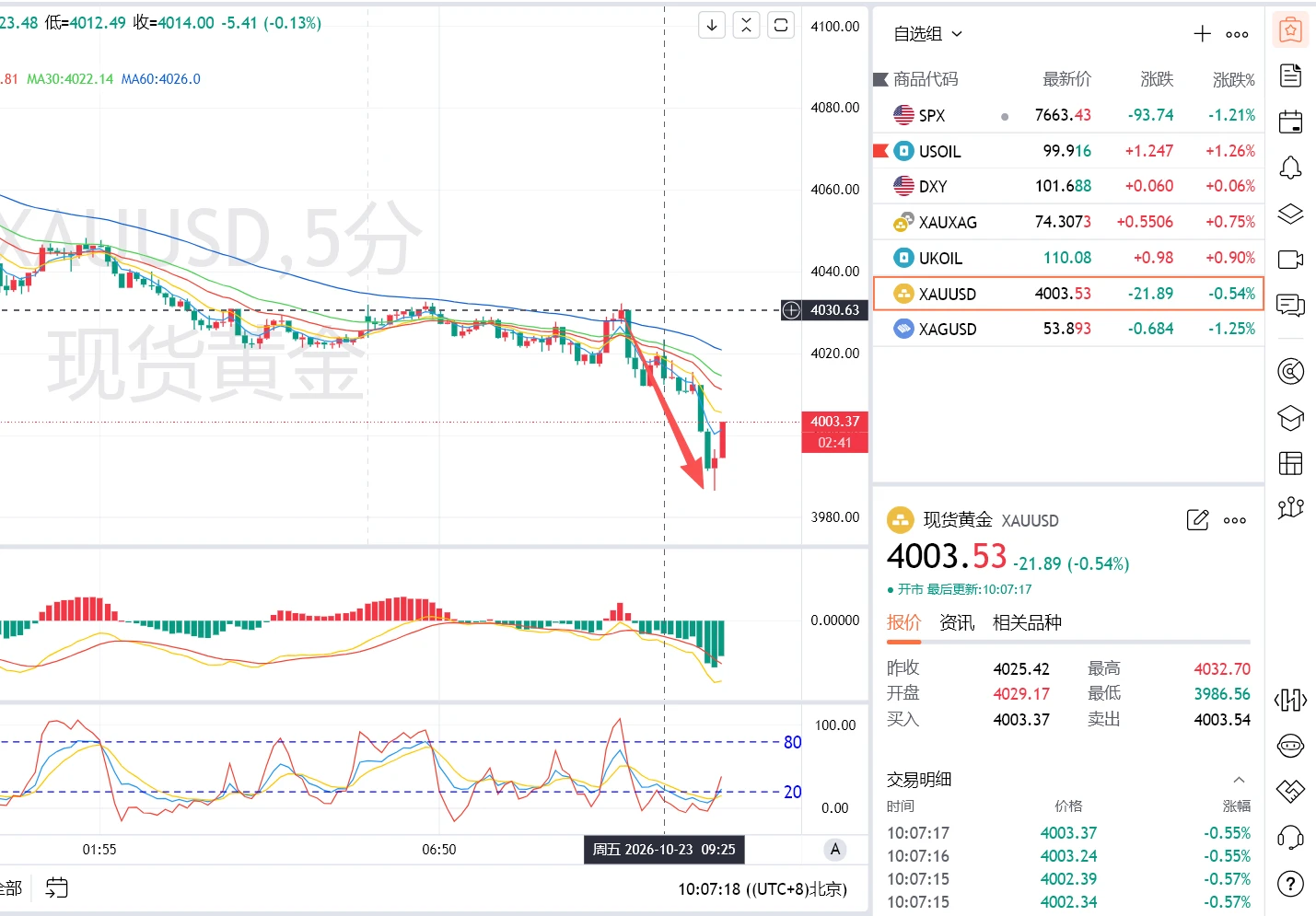Open the chat bubbles sidebar icon
The height and width of the screenshot is (916, 1316).
tap(1290, 305)
